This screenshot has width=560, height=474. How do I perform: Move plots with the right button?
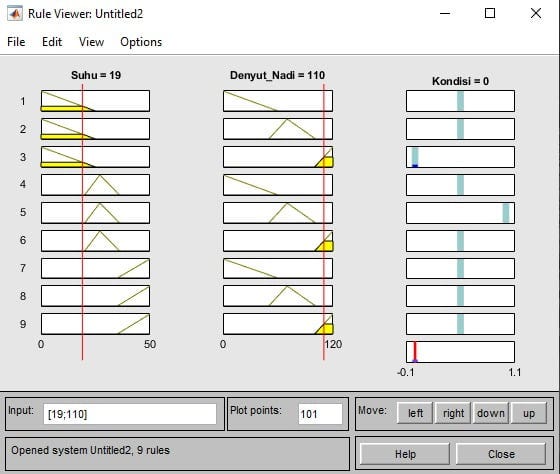tap(453, 413)
